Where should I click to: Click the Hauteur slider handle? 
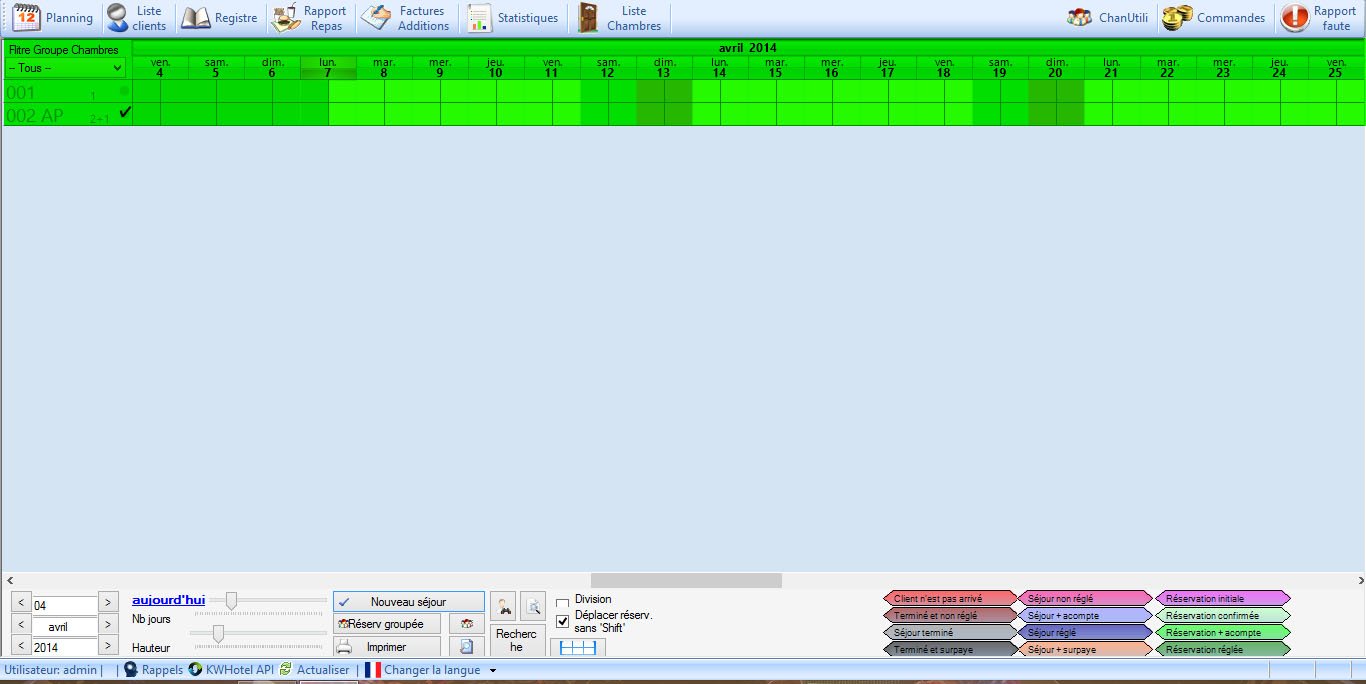tap(217, 634)
